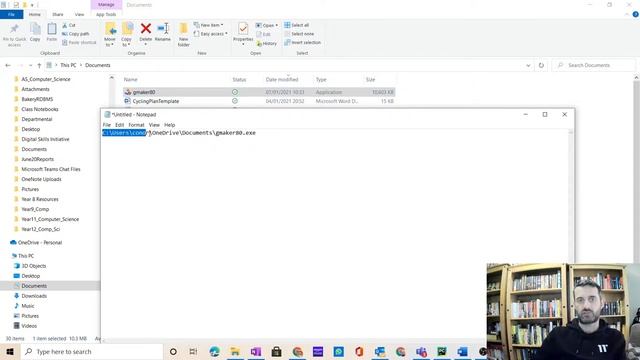This screenshot has height=360, width=640.
Task: Open the App Tools tab
Action: point(106,14)
